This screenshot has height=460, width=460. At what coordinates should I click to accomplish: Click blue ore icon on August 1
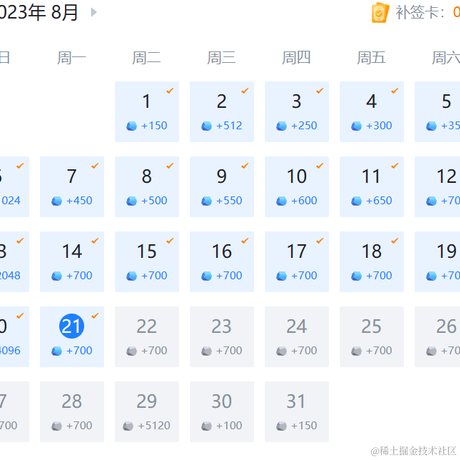tap(132, 126)
